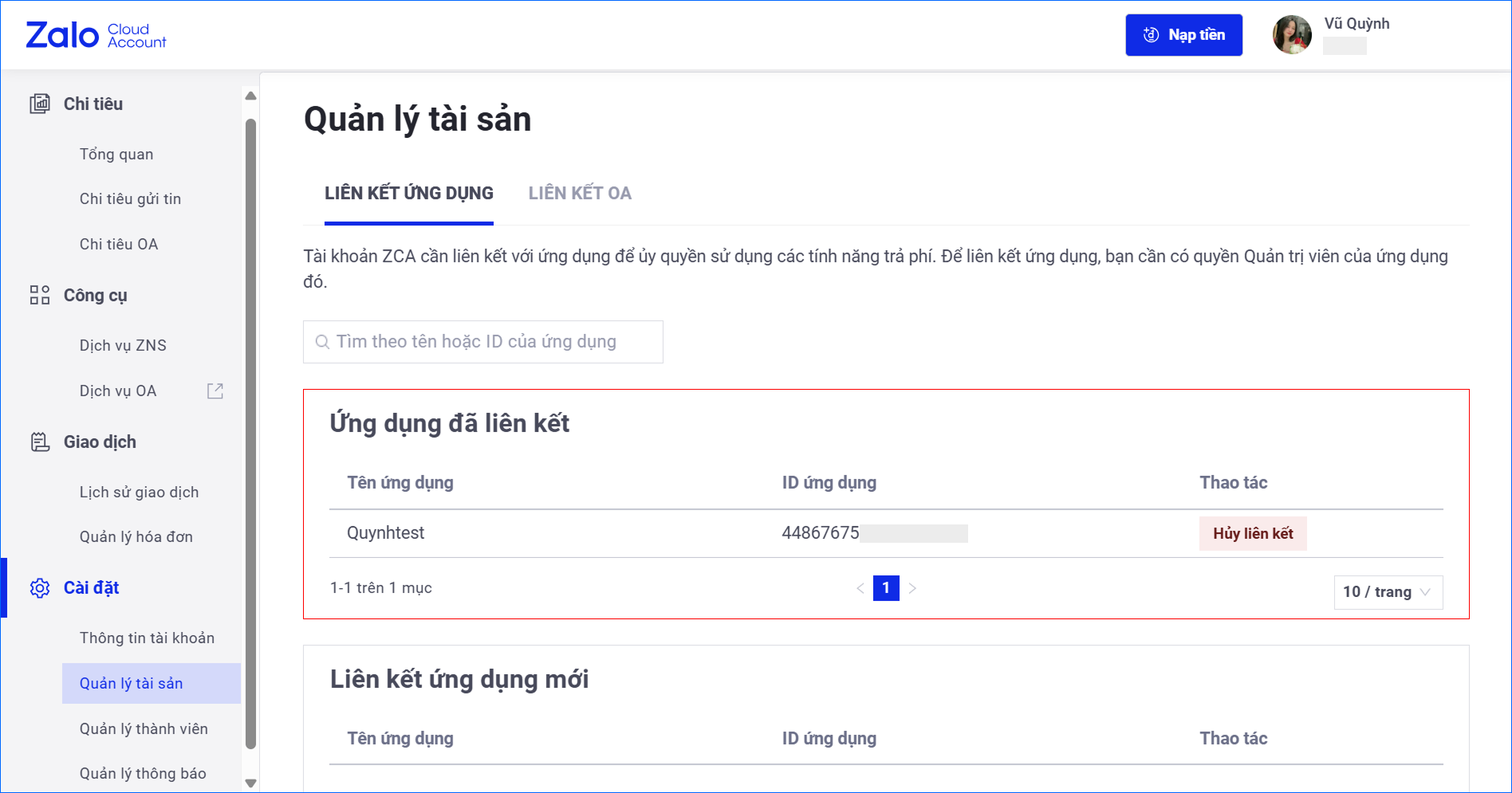Screen dimensions: 1512x793
Task: Switch to the LIÊN KẾT OA tab
Action: [580, 194]
